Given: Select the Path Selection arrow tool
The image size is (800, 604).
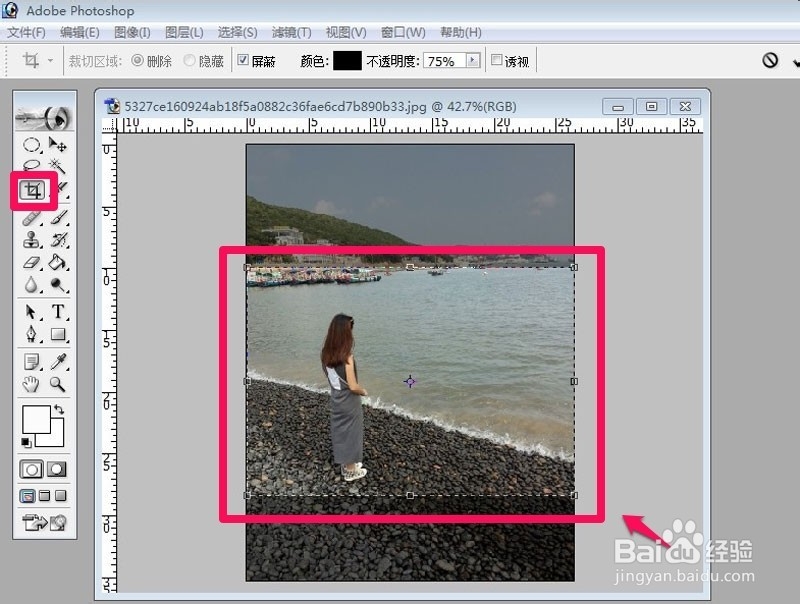Looking at the screenshot, I should pos(31,312).
